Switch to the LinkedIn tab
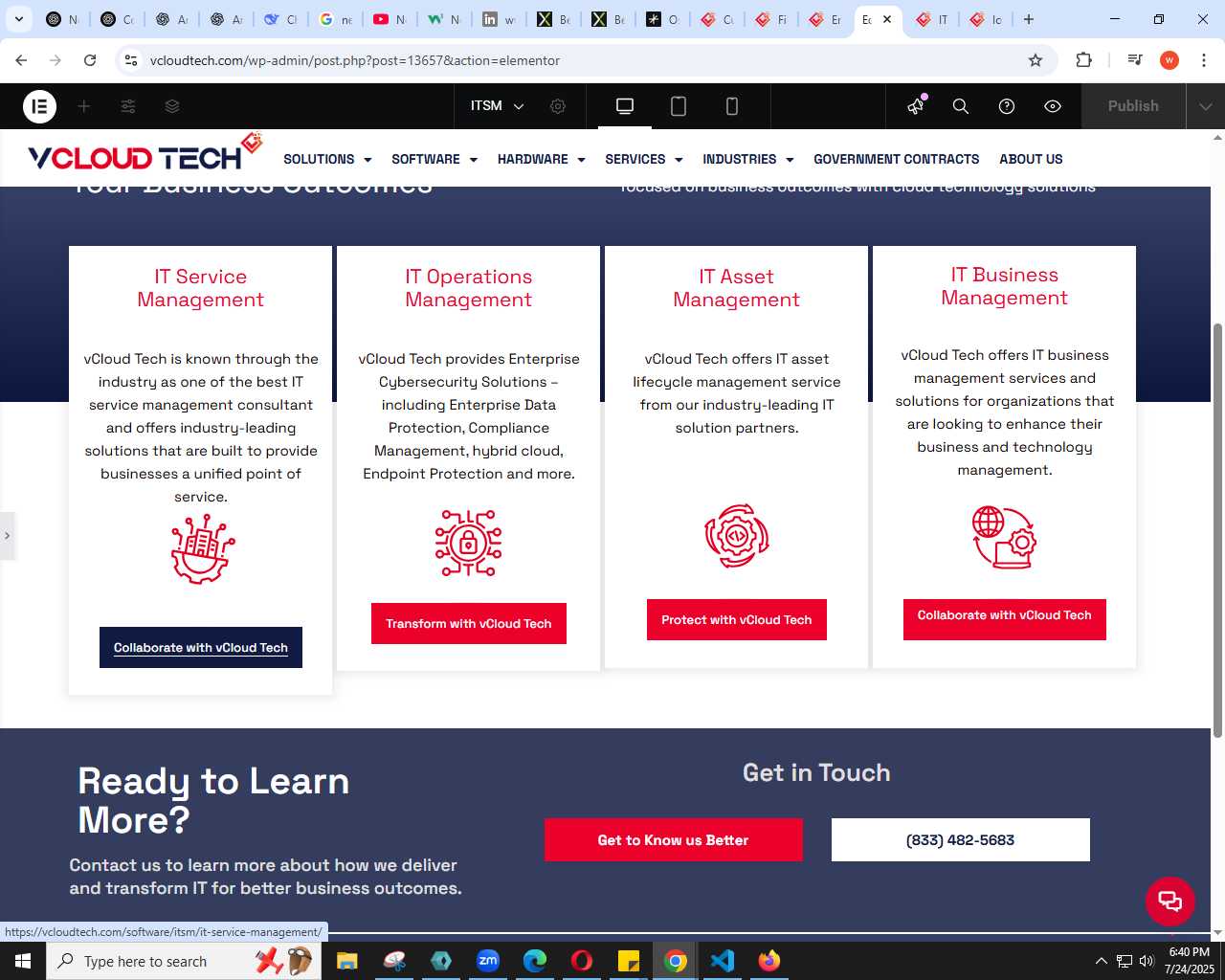 coord(499,19)
